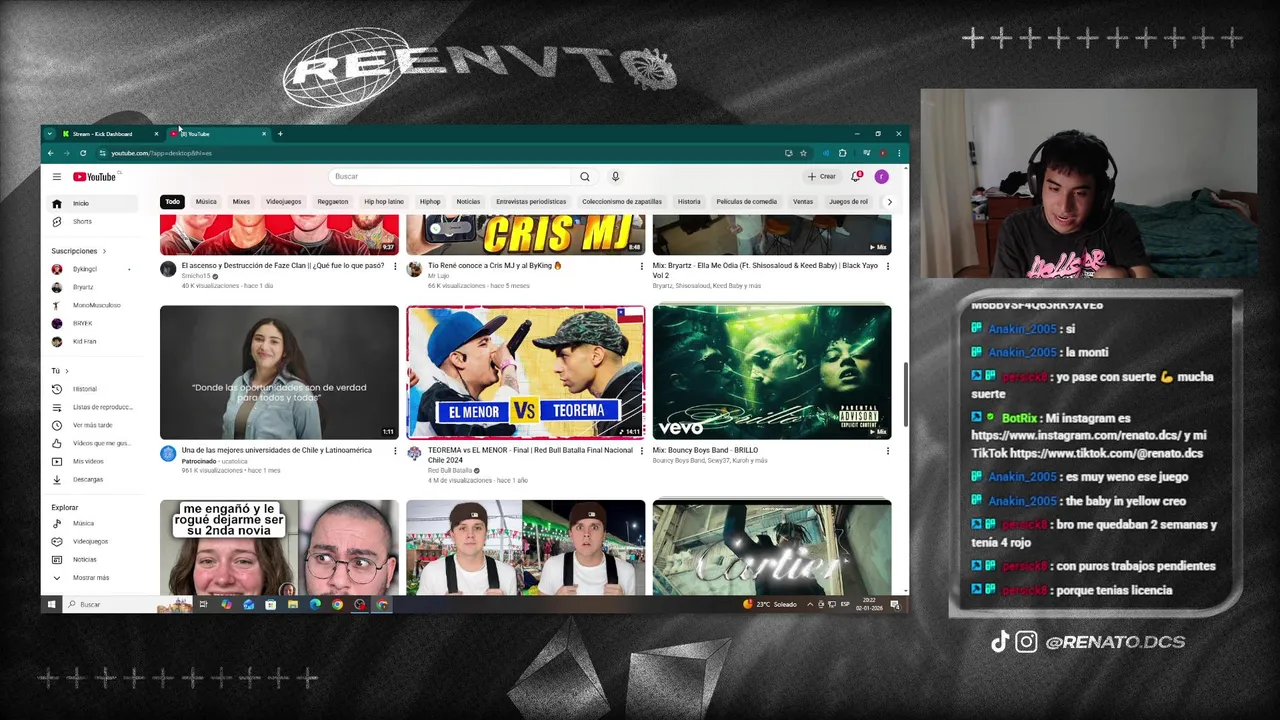This screenshot has height=720, width=1280.
Task: Open File Explorer from the taskbar
Action: pyautogui.click(x=293, y=605)
